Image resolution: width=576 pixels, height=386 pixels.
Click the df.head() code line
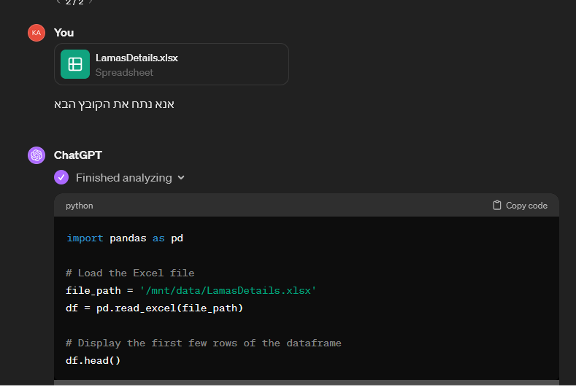point(93,361)
